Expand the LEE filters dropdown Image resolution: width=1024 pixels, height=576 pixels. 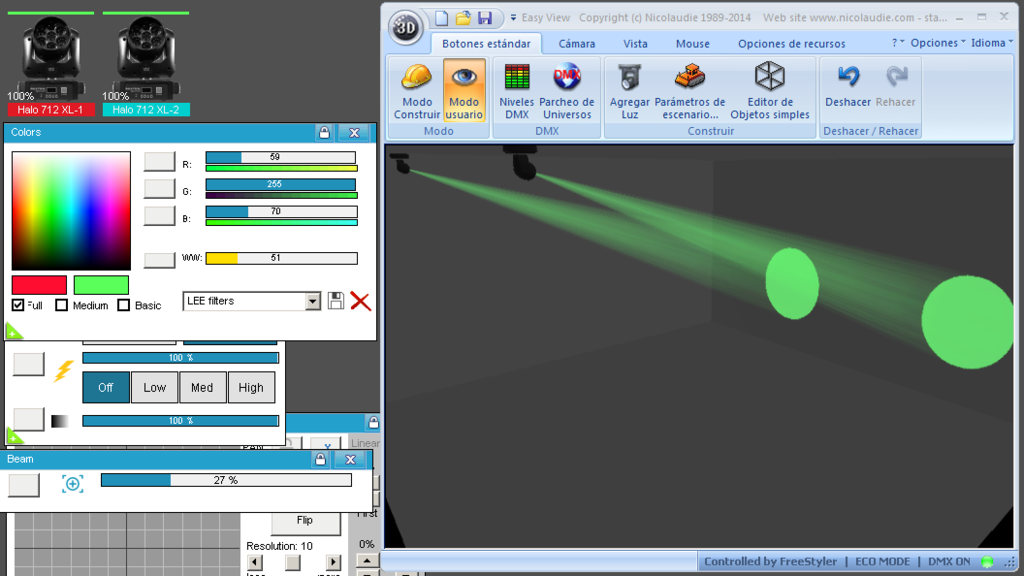point(313,301)
